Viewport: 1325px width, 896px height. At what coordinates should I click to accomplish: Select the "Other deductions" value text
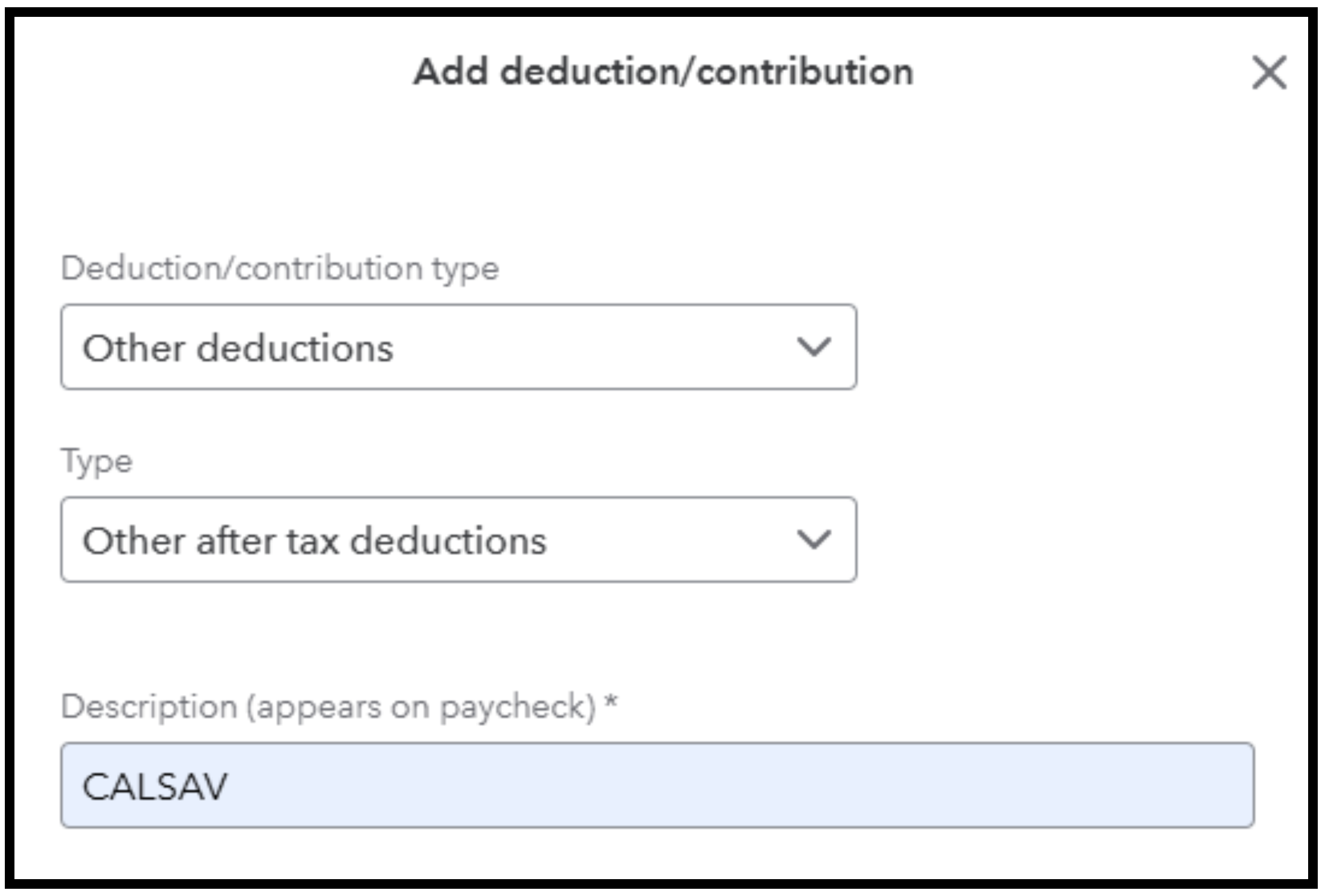click(x=238, y=349)
